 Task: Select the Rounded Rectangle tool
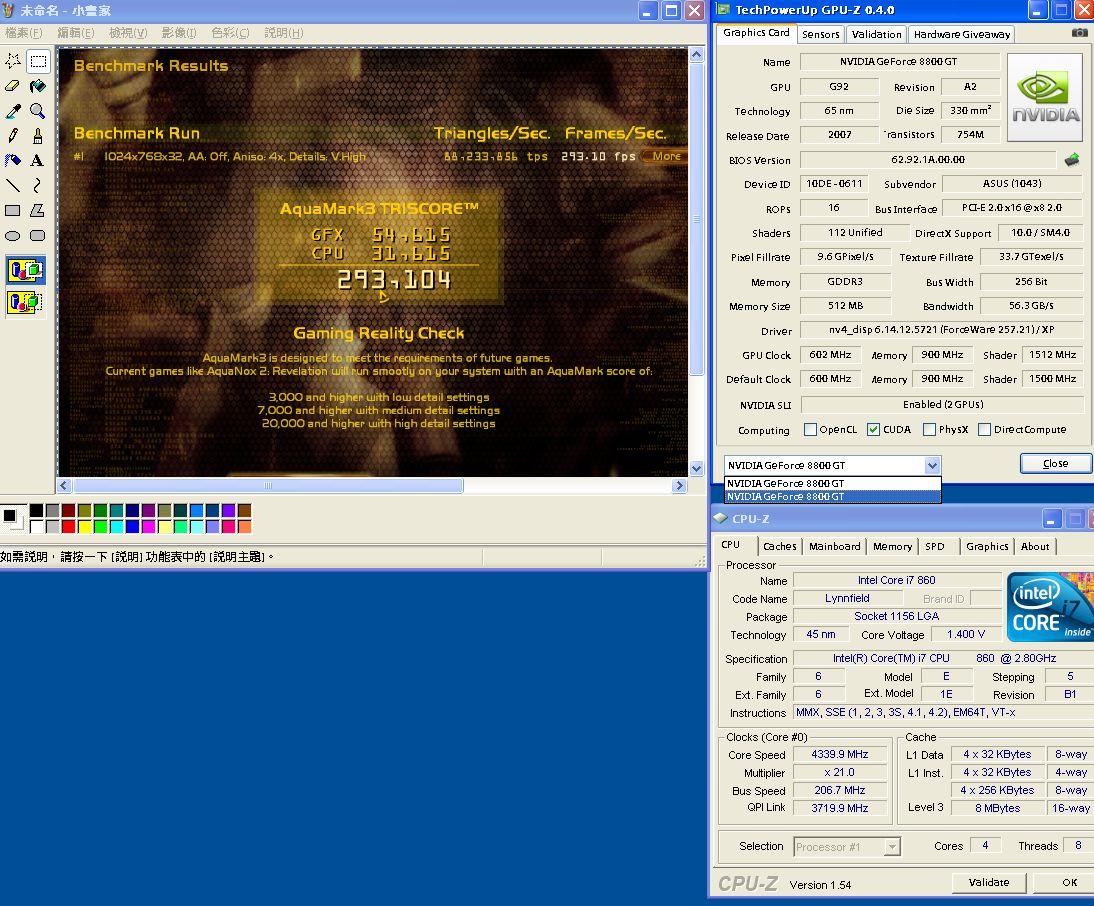pyautogui.click(x=38, y=235)
